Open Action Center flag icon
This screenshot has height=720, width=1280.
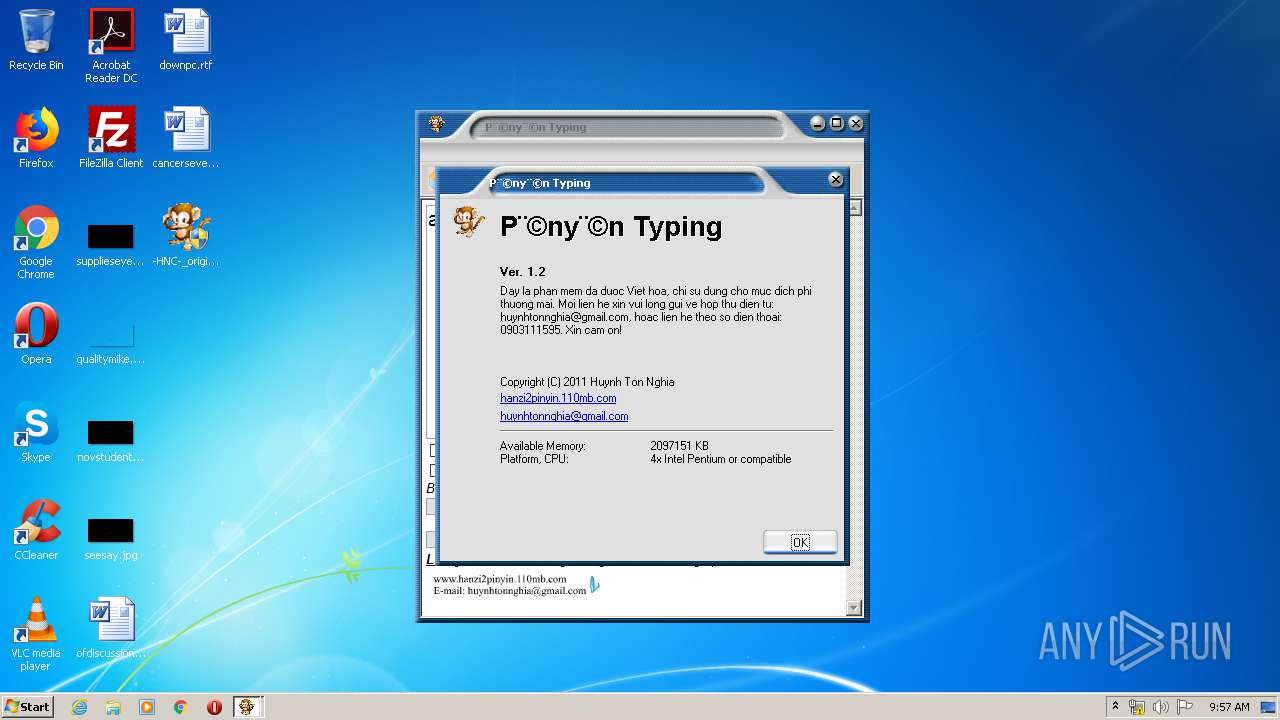point(1185,707)
